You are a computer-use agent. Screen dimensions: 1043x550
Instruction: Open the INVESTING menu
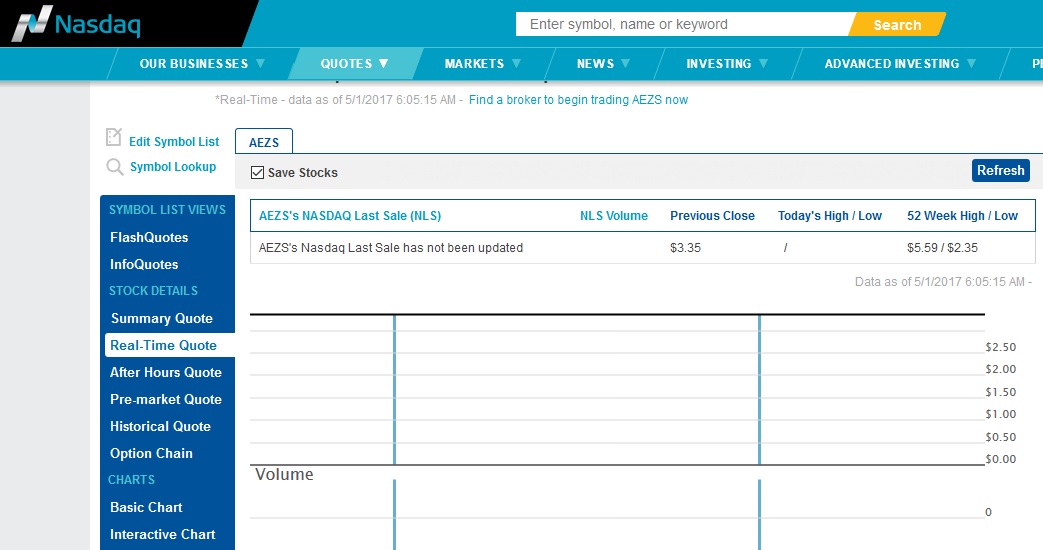718,64
